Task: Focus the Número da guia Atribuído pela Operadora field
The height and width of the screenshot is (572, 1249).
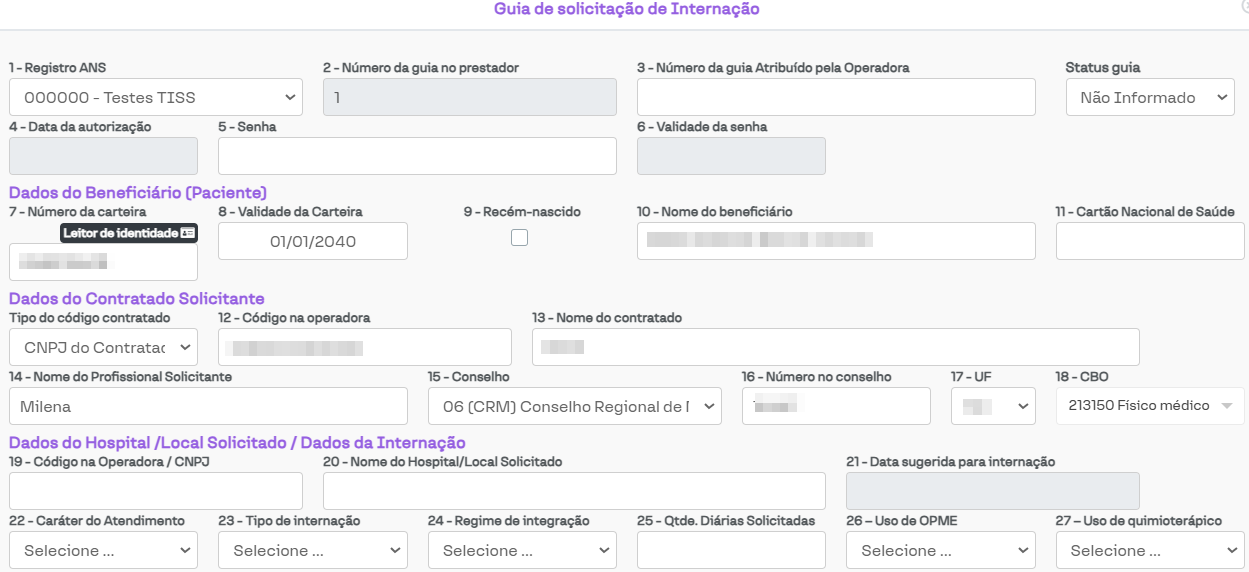Action: pyautogui.click(x=835, y=97)
